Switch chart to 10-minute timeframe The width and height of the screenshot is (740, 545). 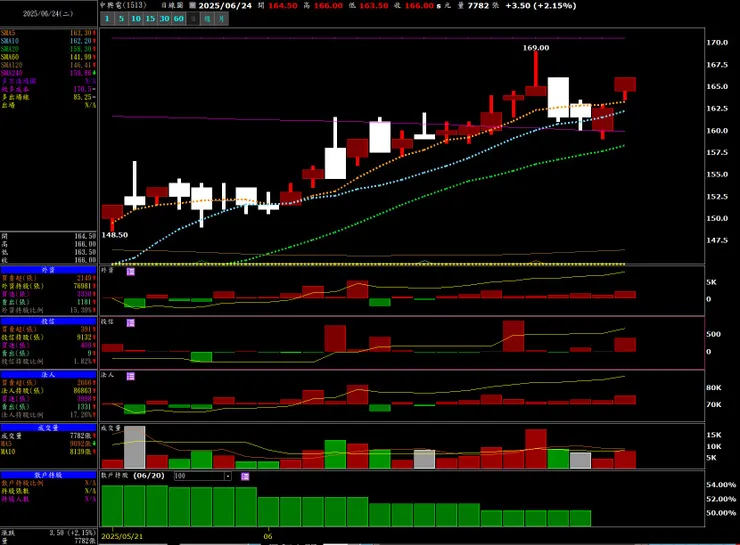click(136, 19)
